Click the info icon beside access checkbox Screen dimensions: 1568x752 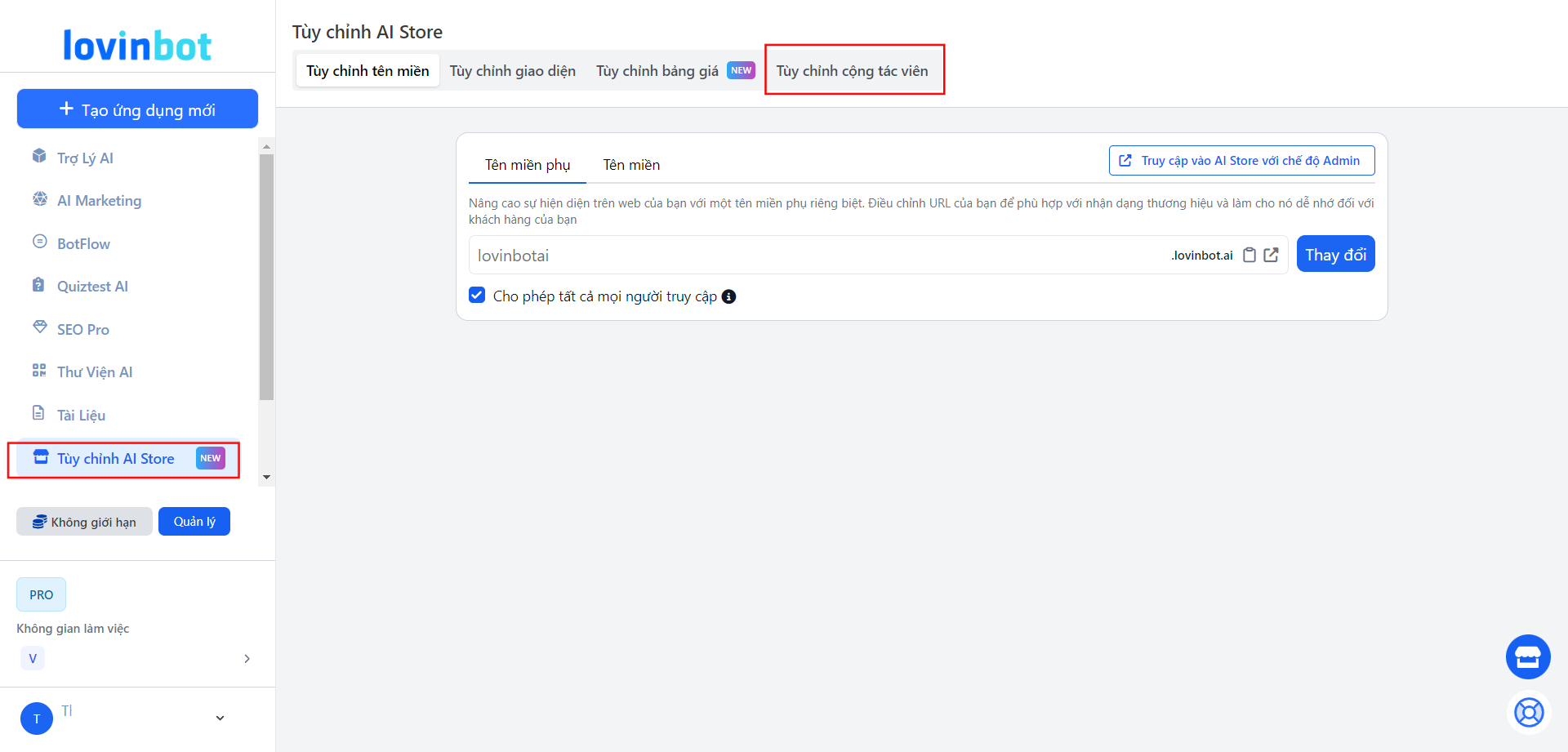[728, 296]
